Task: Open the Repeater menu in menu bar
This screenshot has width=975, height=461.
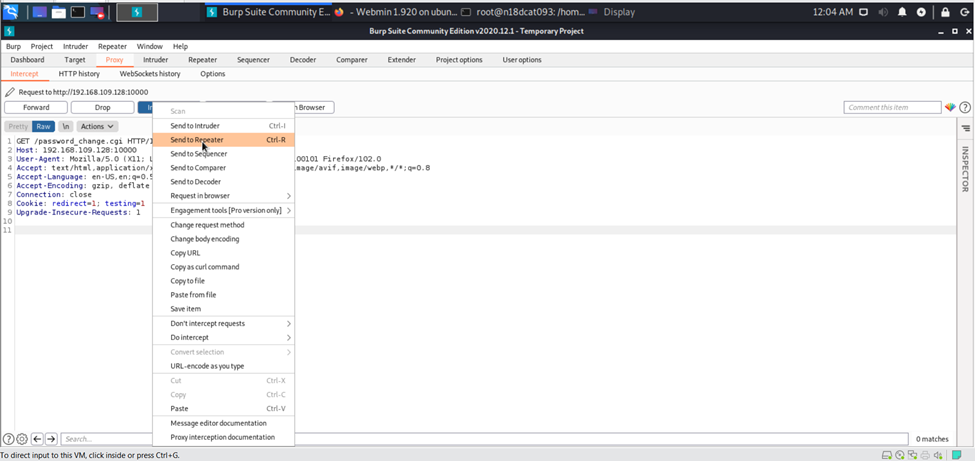Action: coord(113,47)
